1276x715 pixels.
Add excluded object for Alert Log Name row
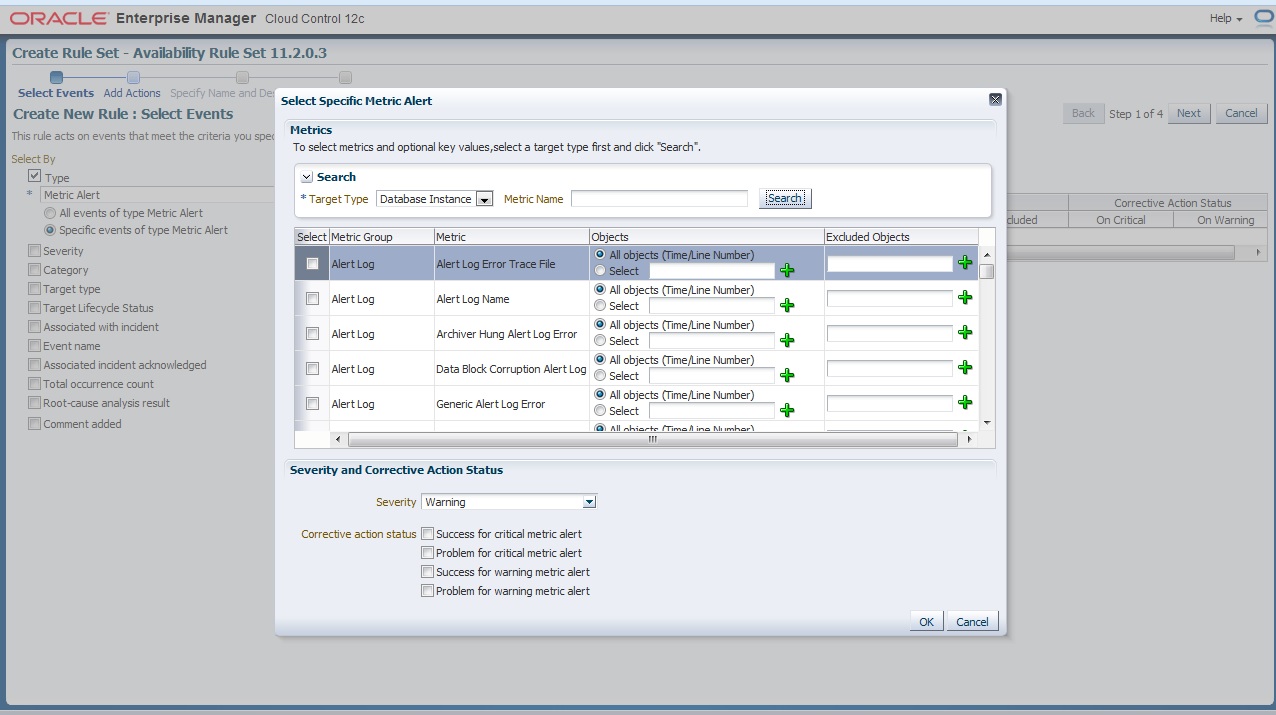(965, 298)
